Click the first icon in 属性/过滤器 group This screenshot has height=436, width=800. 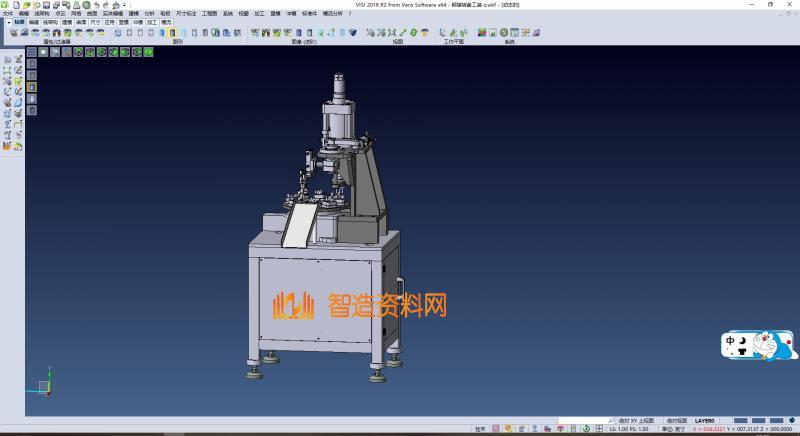[x=13, y=33]
